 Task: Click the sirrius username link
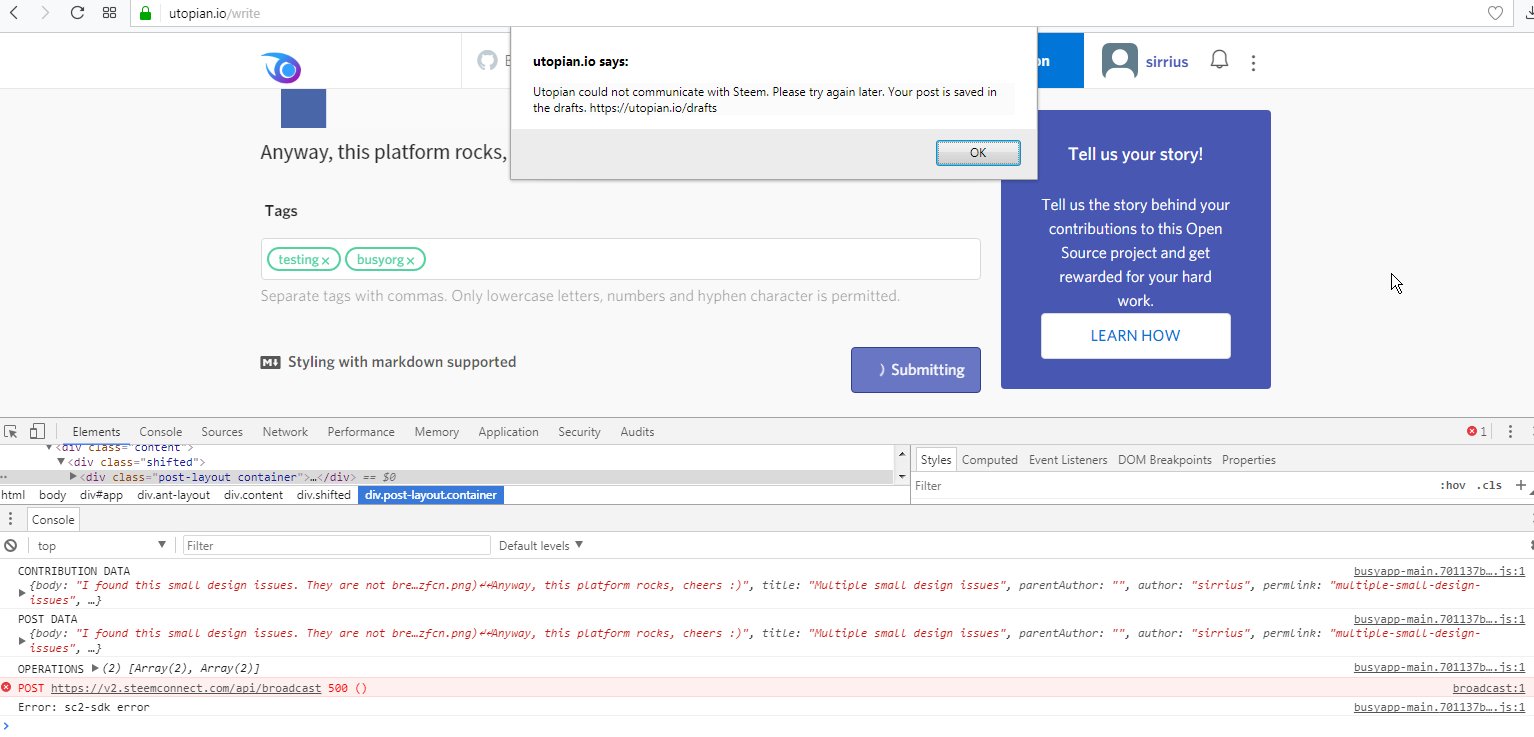tap(1167, 62)
